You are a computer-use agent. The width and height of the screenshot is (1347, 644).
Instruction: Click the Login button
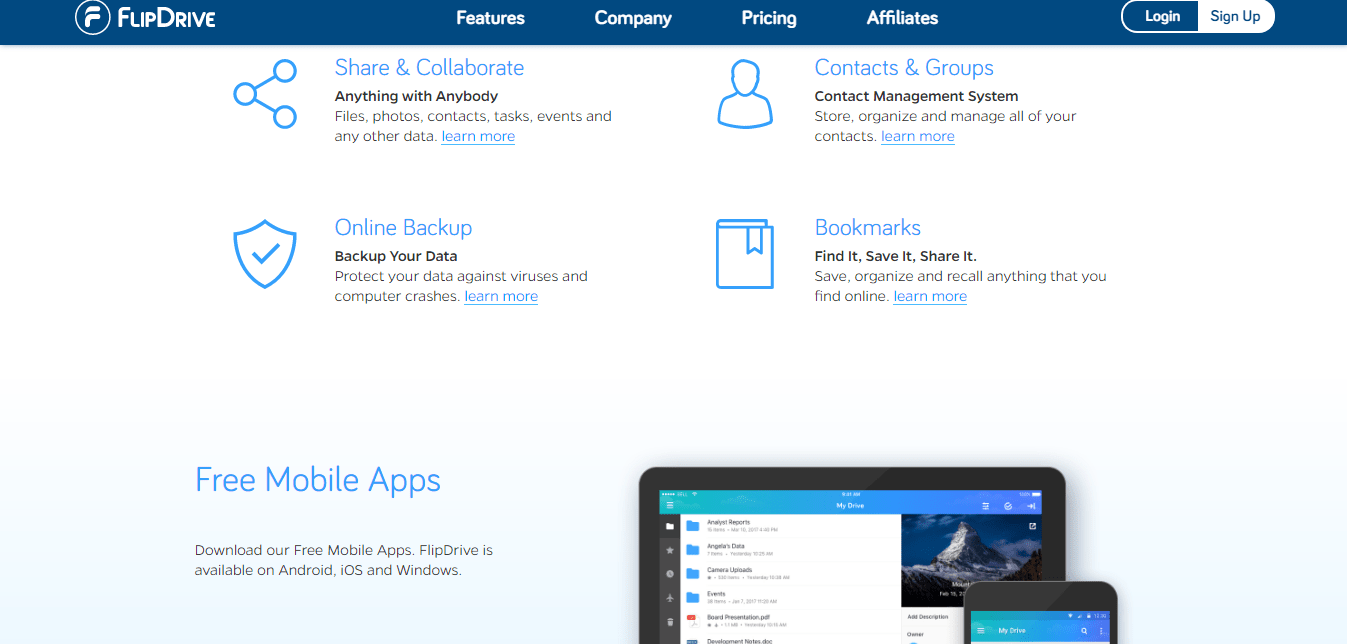coord(1162,16)
